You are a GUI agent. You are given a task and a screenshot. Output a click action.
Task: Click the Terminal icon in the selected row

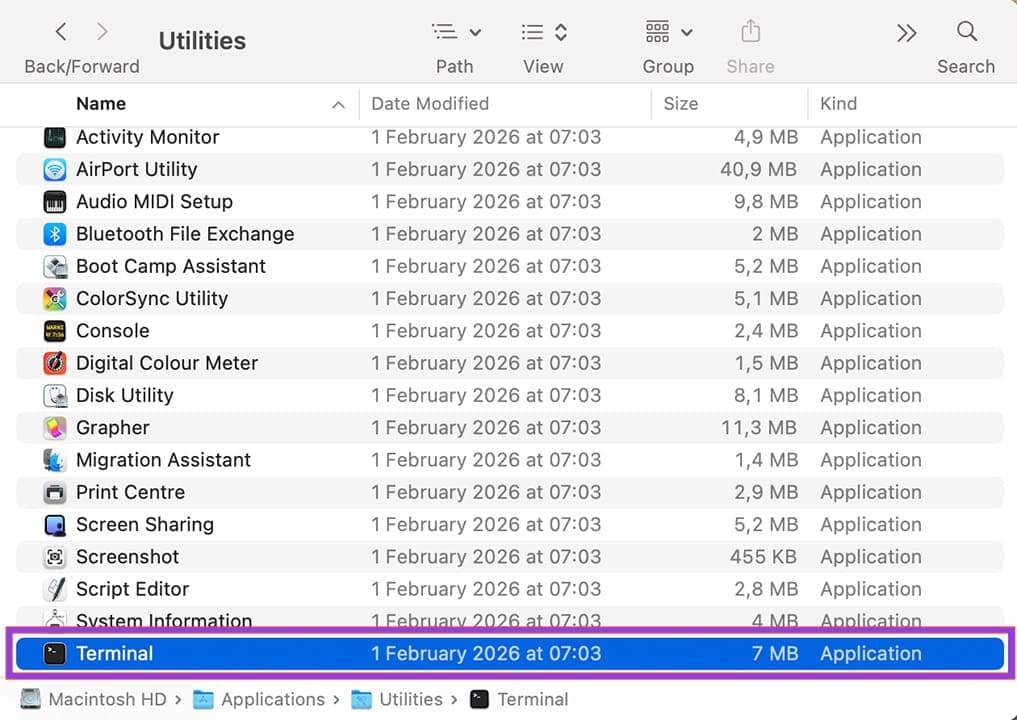[54, 654]
